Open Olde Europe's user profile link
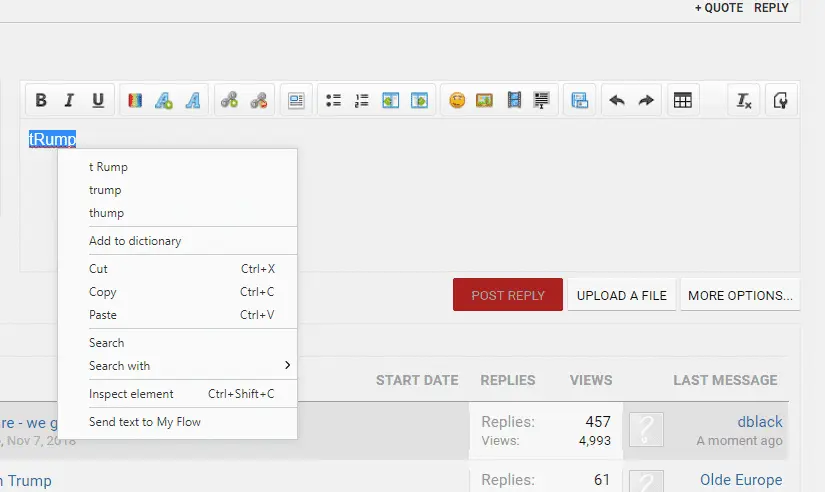Image resolution: width=825 pixels, height=492 pixels. [741, 480]
